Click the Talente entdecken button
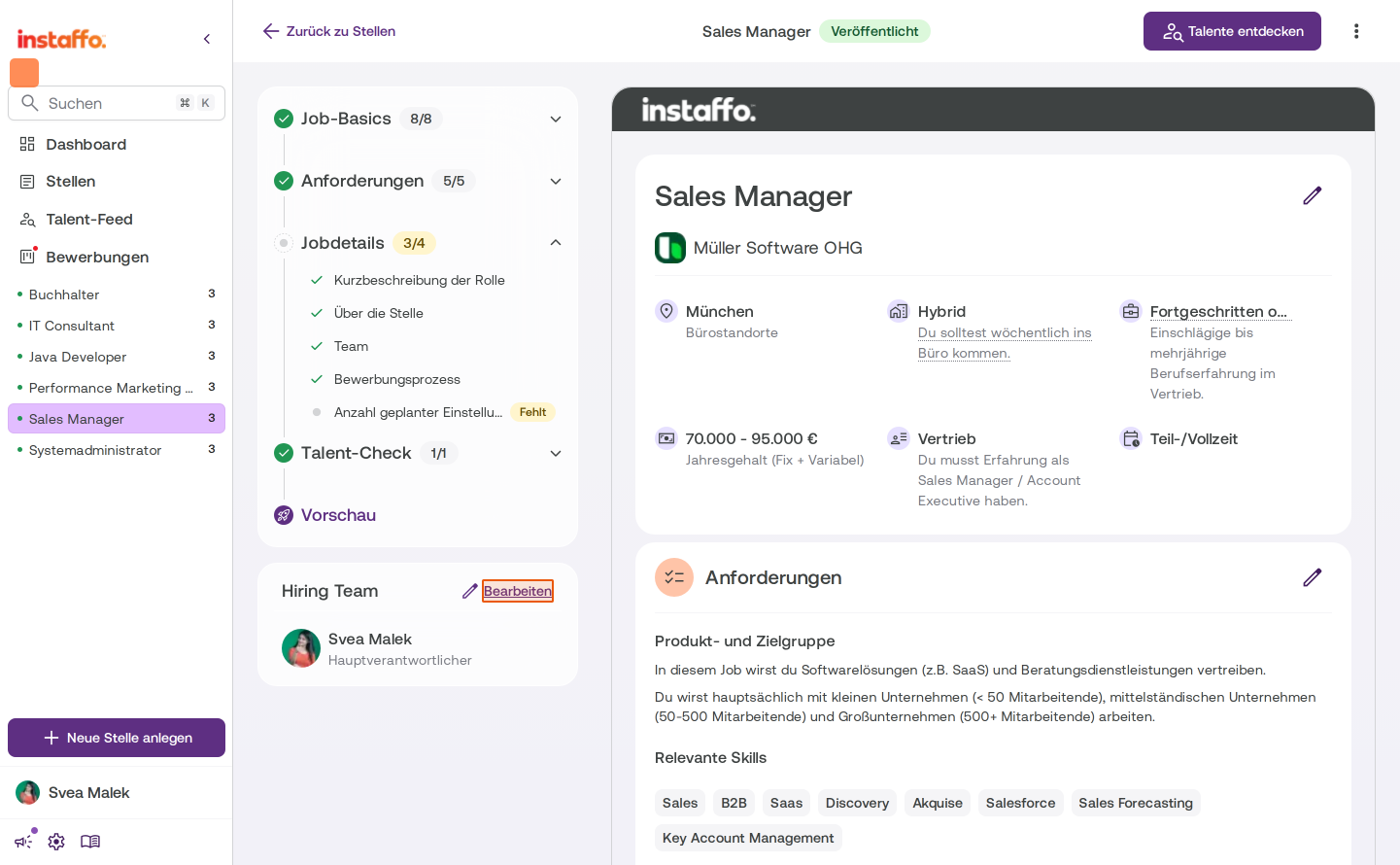 pyautogui.click(x=1232, y=31)
